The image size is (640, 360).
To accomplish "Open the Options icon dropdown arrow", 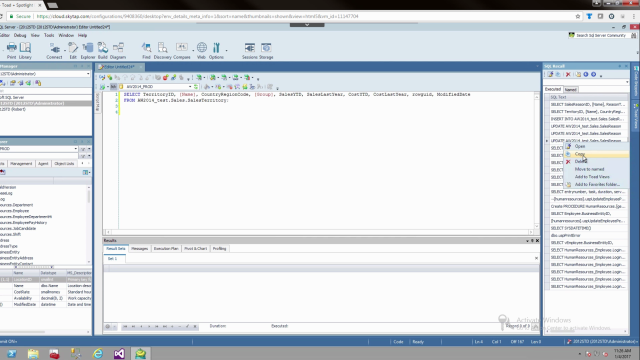I will [226, 51].
